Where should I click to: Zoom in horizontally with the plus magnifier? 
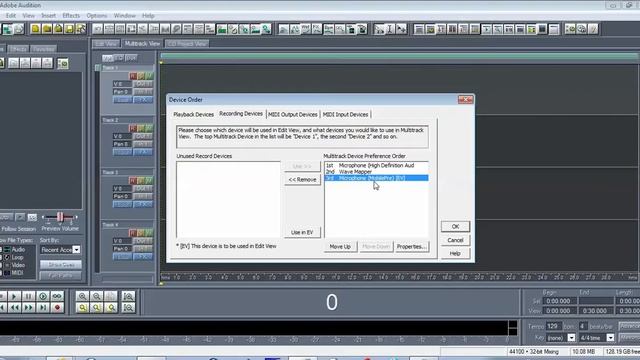[x=82, y=296]
